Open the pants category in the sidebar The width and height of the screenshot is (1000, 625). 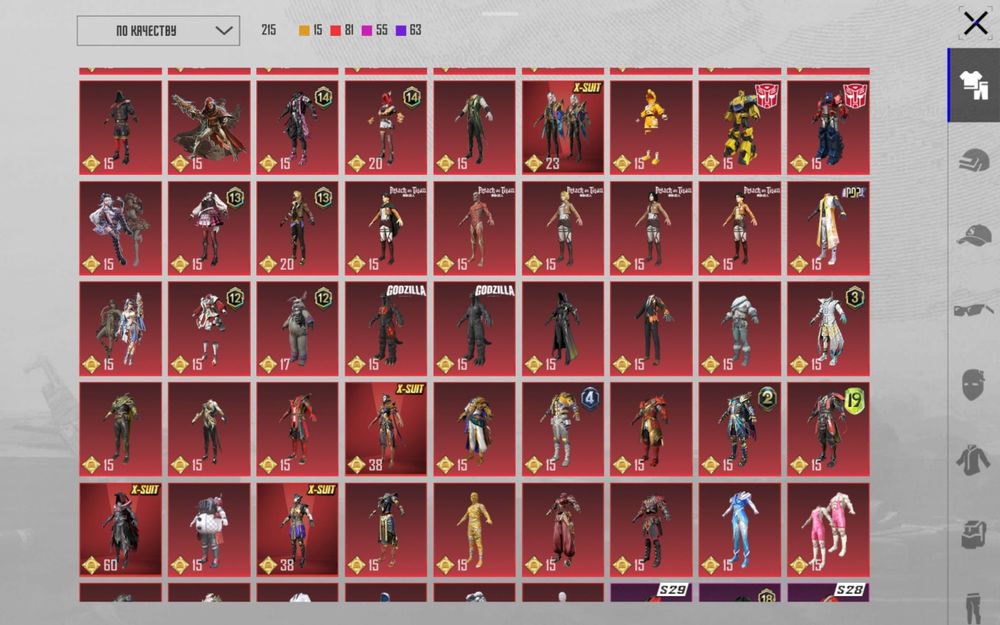(974, 608)
